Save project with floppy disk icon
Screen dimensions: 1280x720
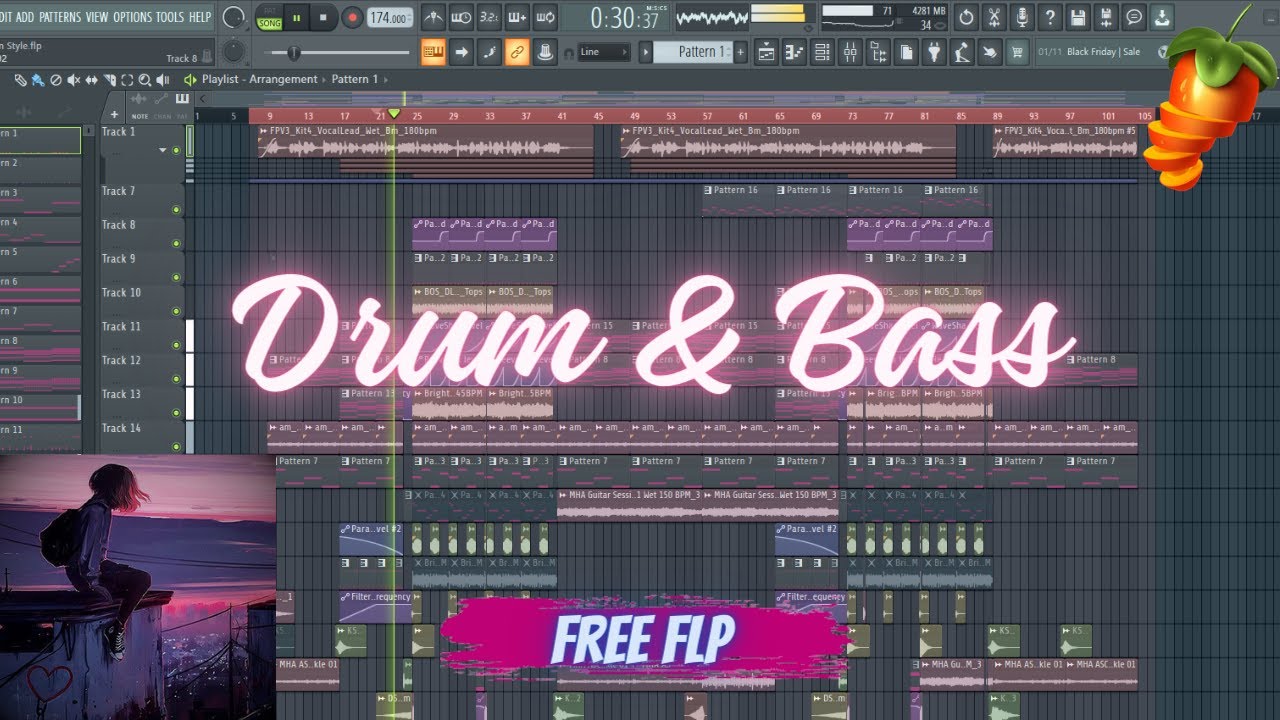tap(1077, 17)
